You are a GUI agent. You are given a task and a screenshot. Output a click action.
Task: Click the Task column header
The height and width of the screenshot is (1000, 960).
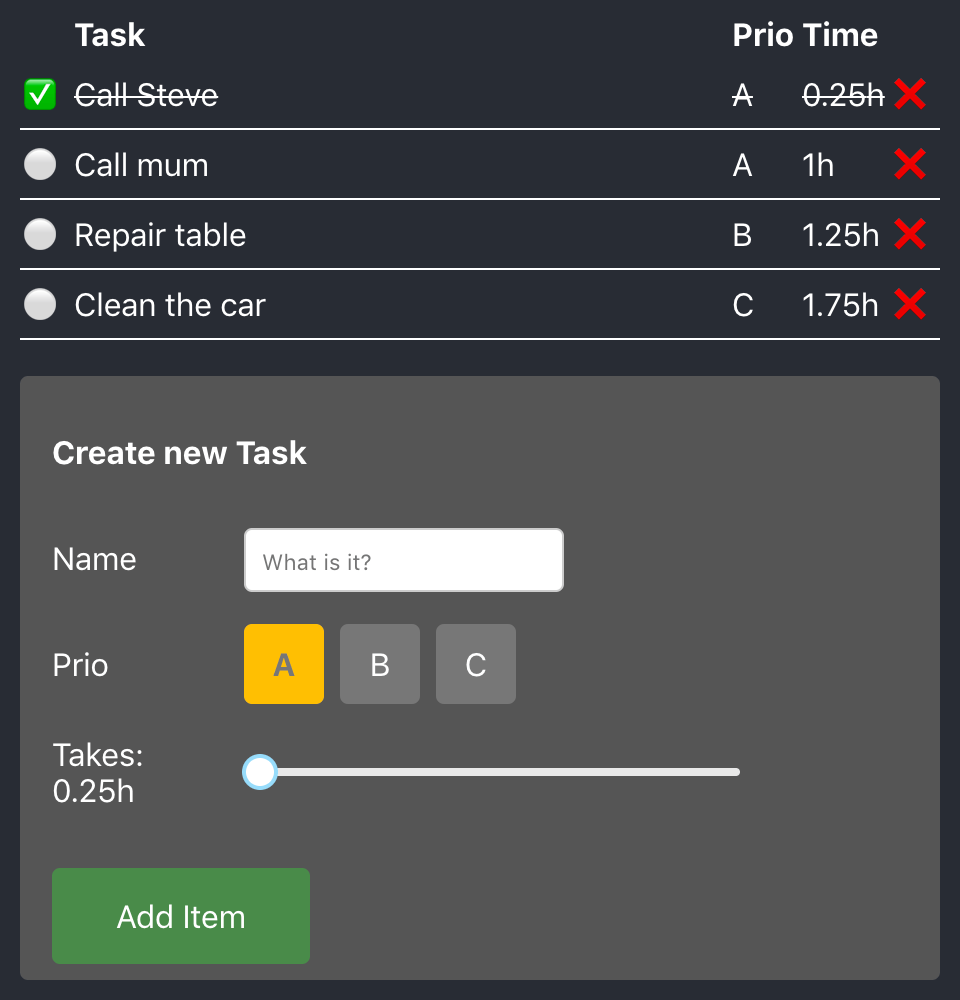click(110, 35)
